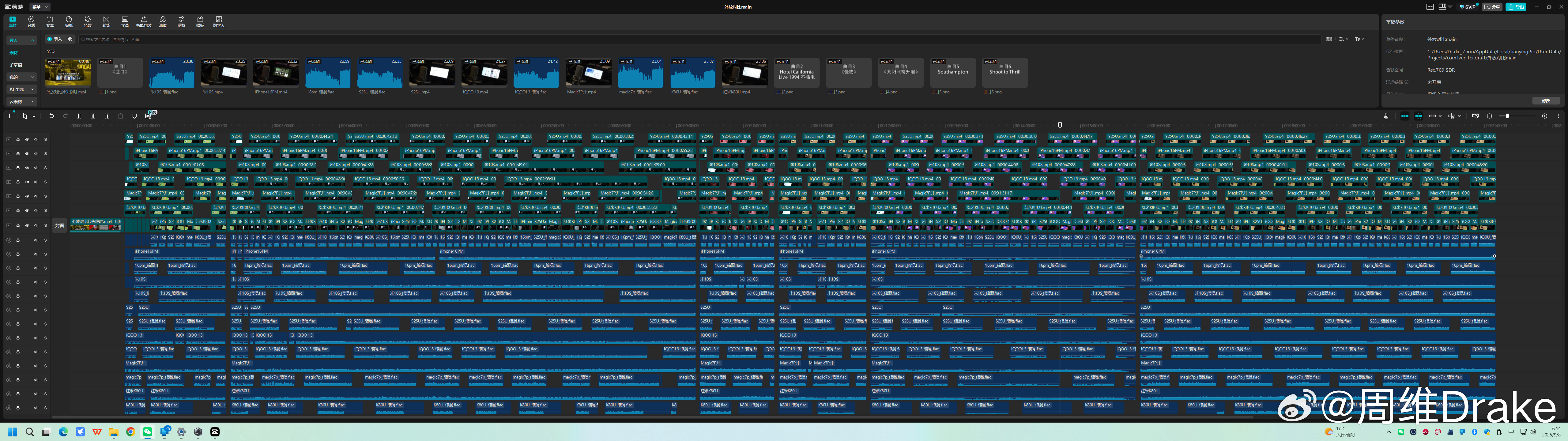Select the iPhone16PM.mp4 media thumbnail
This screenshot has height=441, width=1568.
(276, 73)
